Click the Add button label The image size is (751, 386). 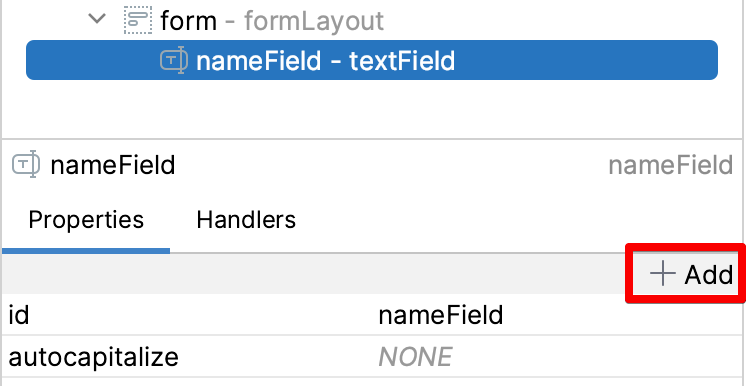(x=709, y=275)
